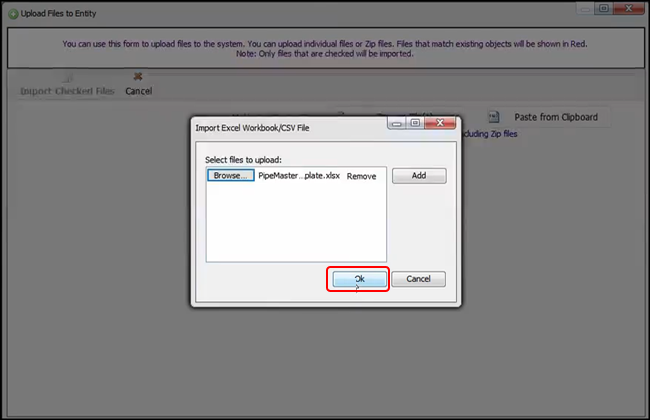Image resolution: width=650 pixels, height=420 pixels.
Task: Close the Upload Files to Entity window
Action: tap(629, 8)
